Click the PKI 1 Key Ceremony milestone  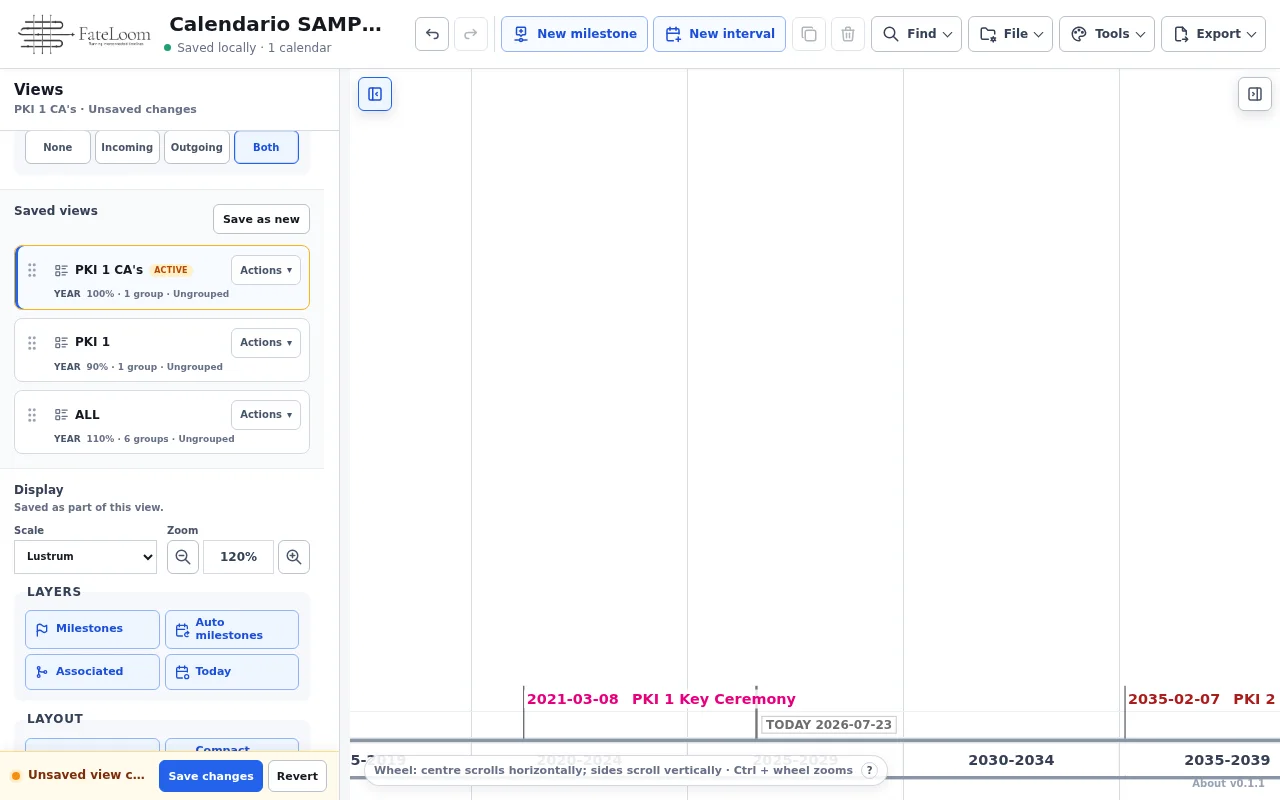point(661,699)
